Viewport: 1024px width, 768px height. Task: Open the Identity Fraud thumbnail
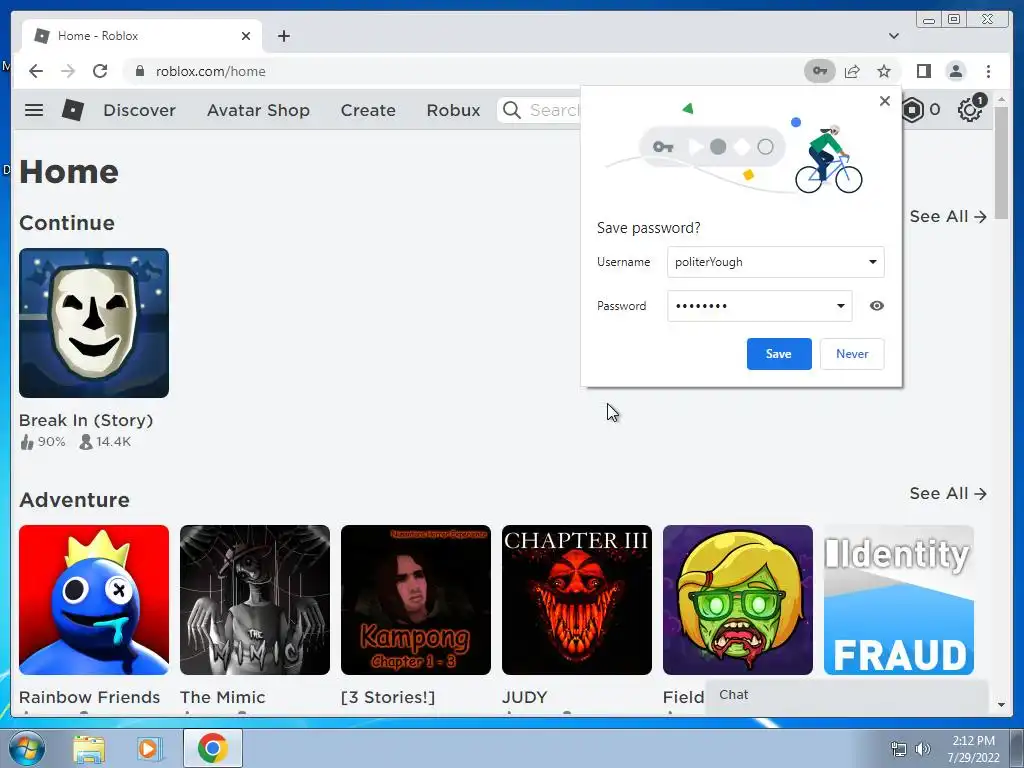899,600
